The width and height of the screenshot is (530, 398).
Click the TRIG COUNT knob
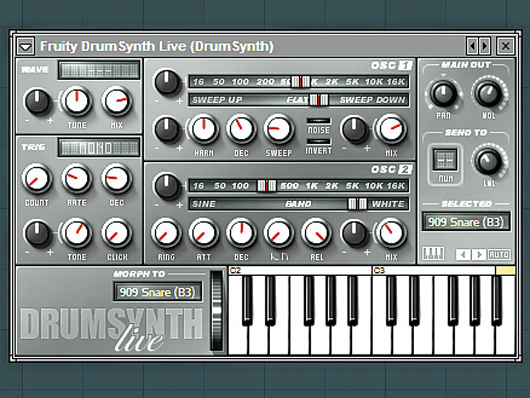coord(37,179)
